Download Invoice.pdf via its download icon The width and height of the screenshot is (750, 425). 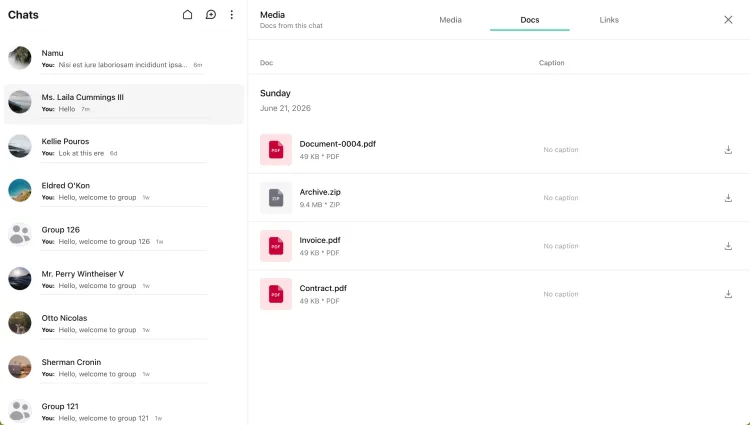[x=728, y=246]
